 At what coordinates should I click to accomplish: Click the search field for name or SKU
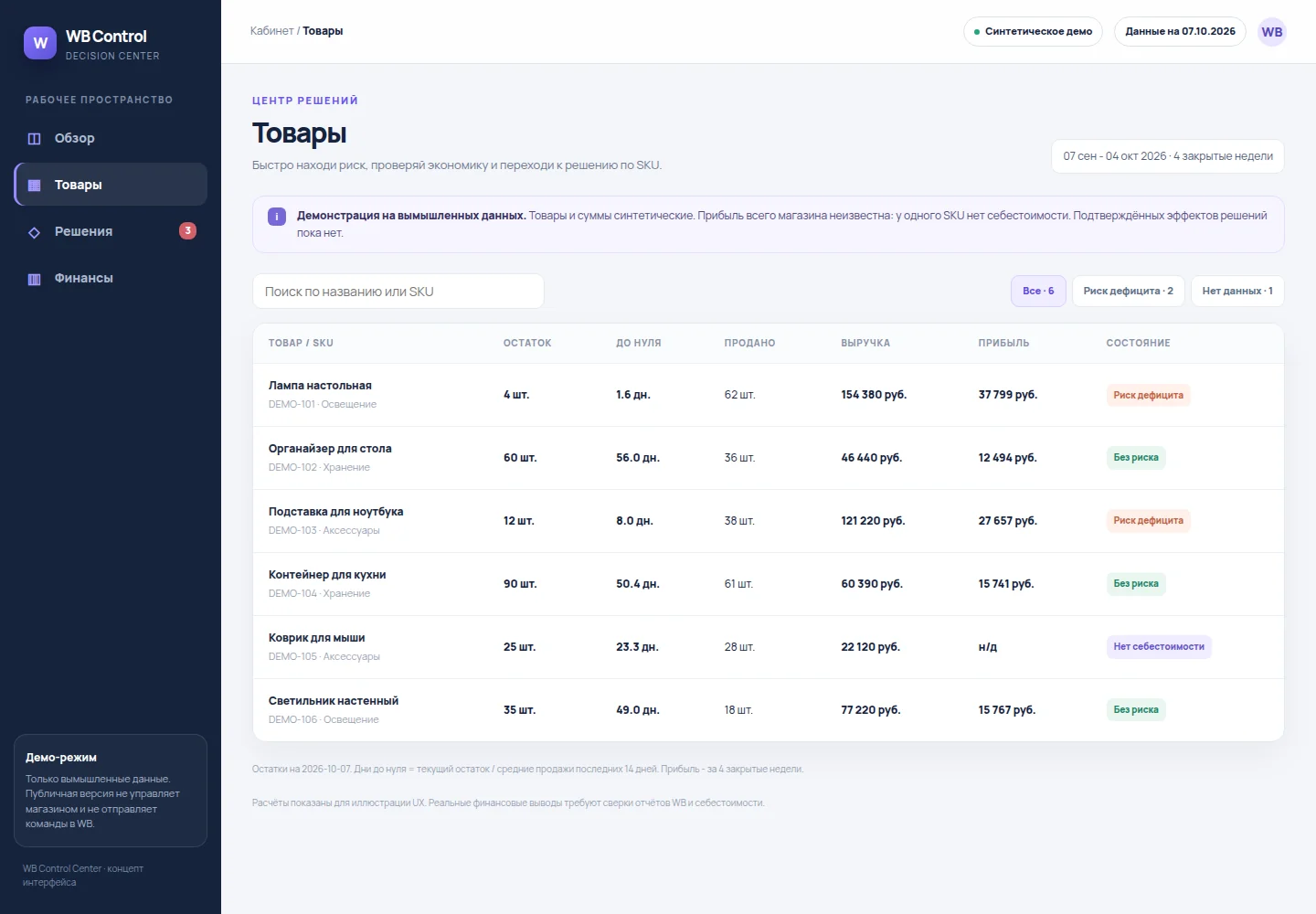[x=398, y=292]
